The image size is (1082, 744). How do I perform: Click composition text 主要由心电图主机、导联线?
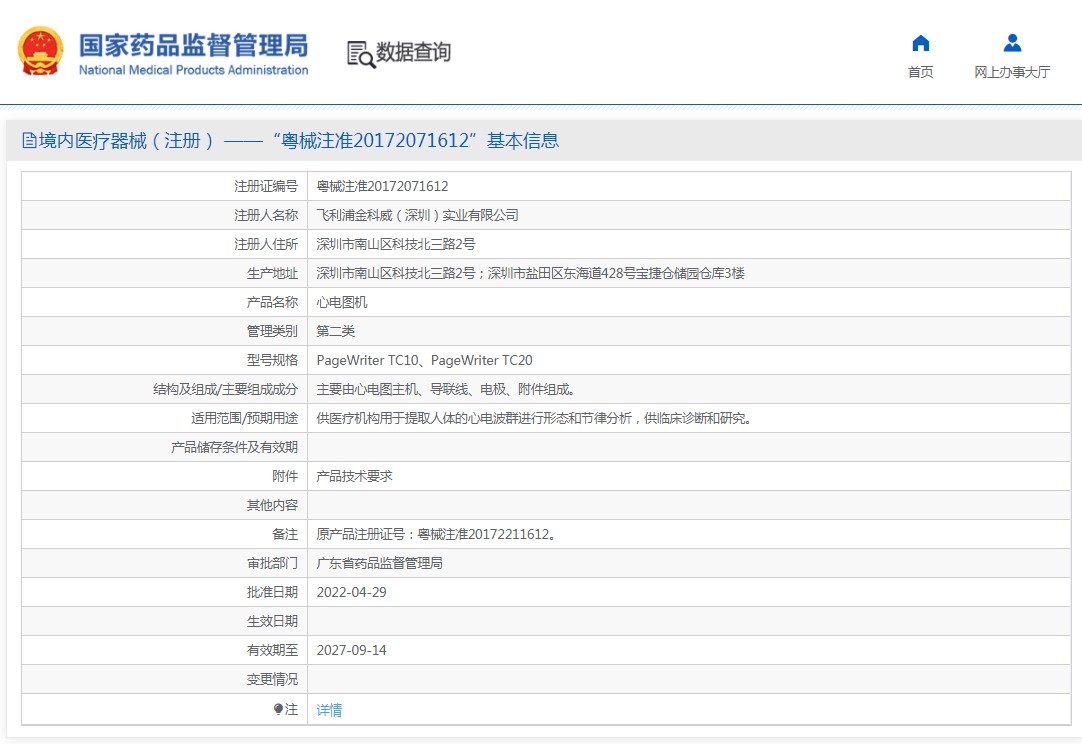pos(446,389)
